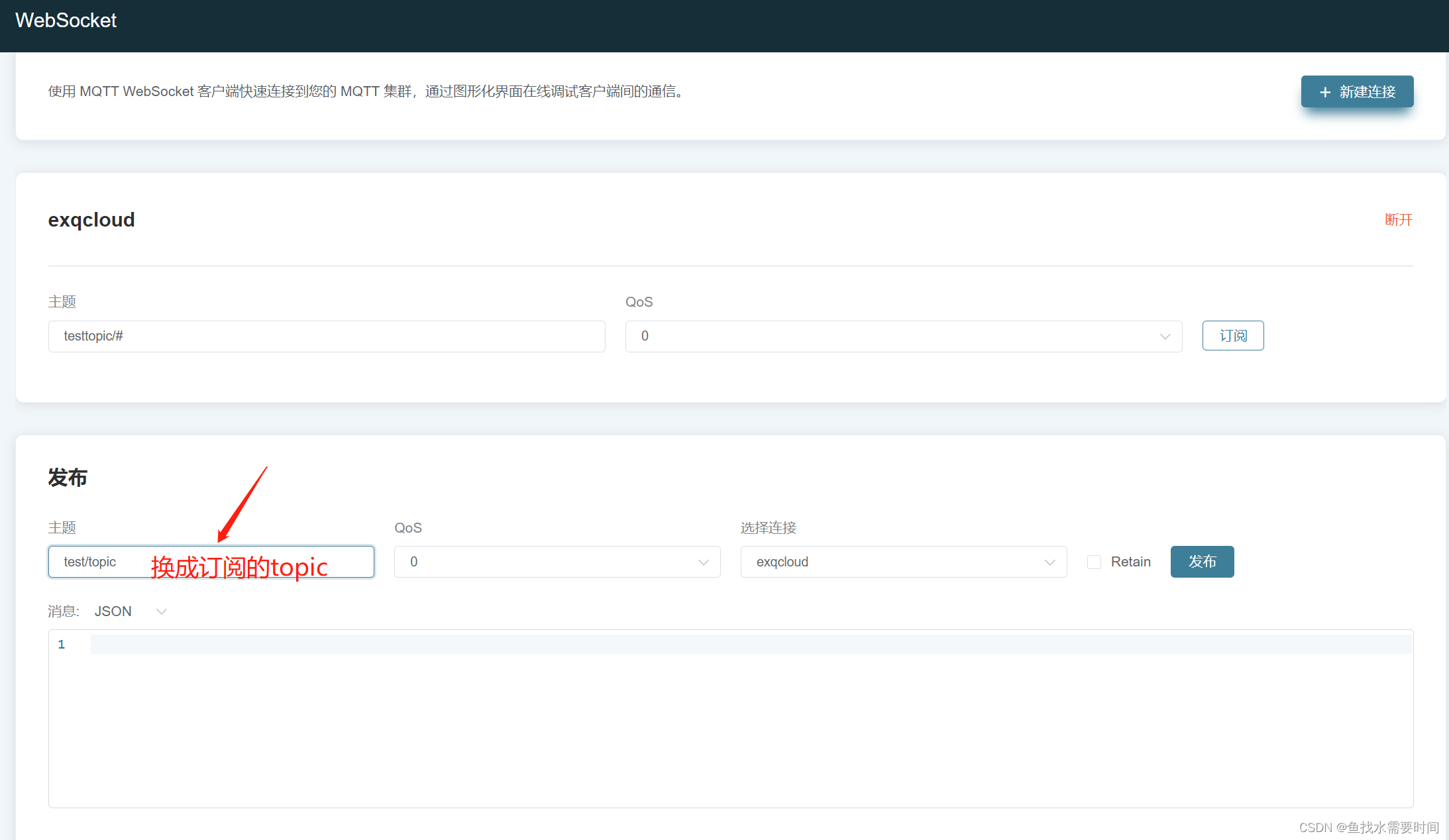The width and height of the screenshot is (1449, 840).
Task: Click the subscribe topic field testtopic/#
Action: (x=326, y=337)
